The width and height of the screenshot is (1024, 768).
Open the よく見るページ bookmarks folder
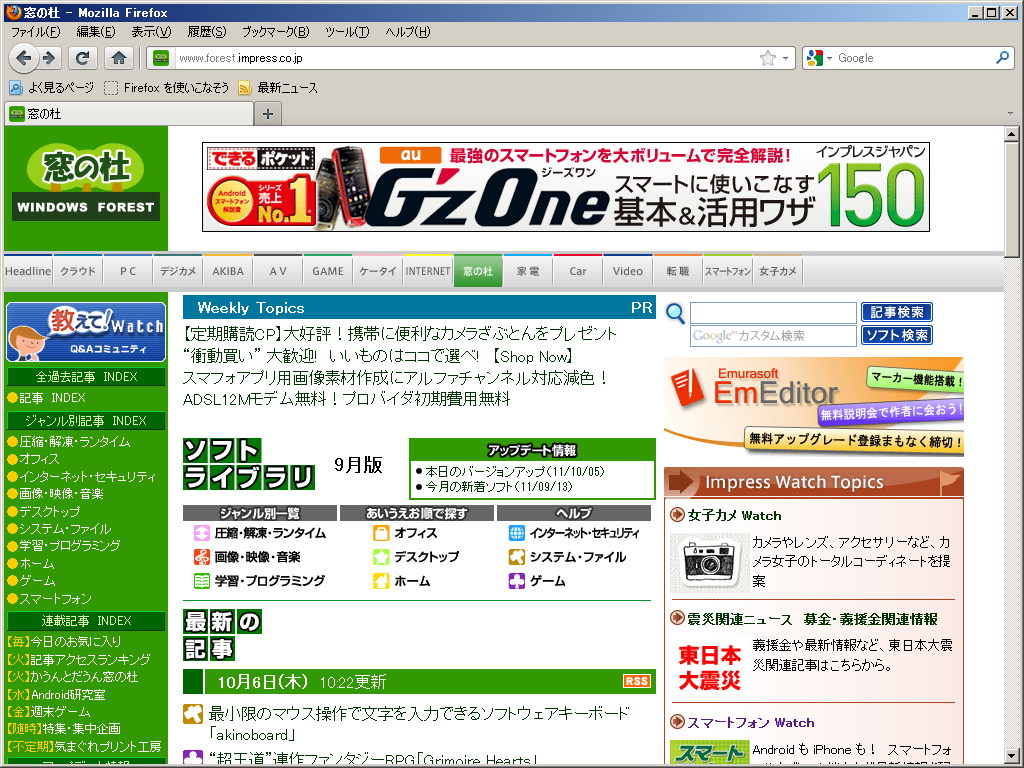(x=52, y=88)
